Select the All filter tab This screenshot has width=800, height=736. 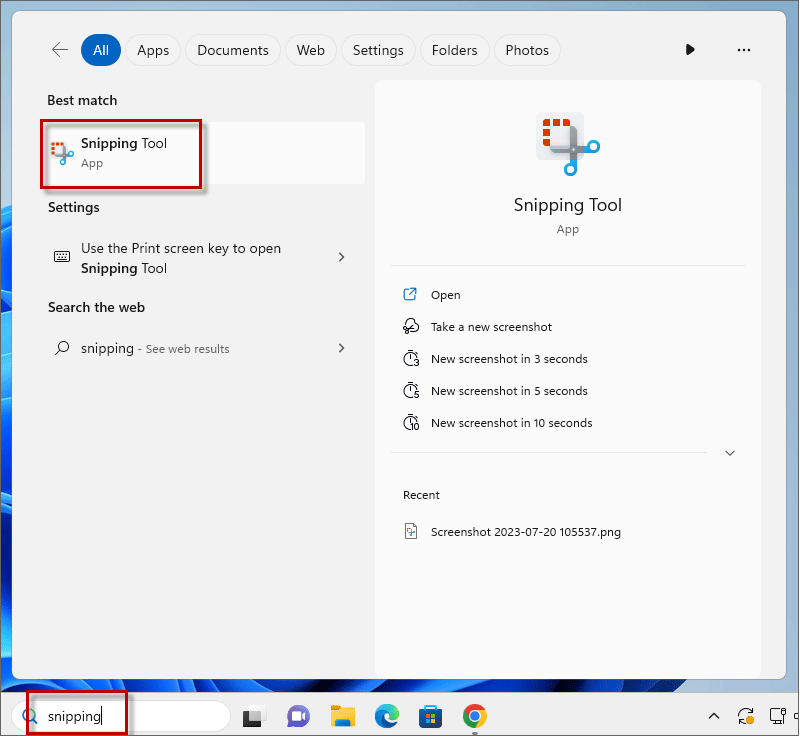click(x=101, y=50)
